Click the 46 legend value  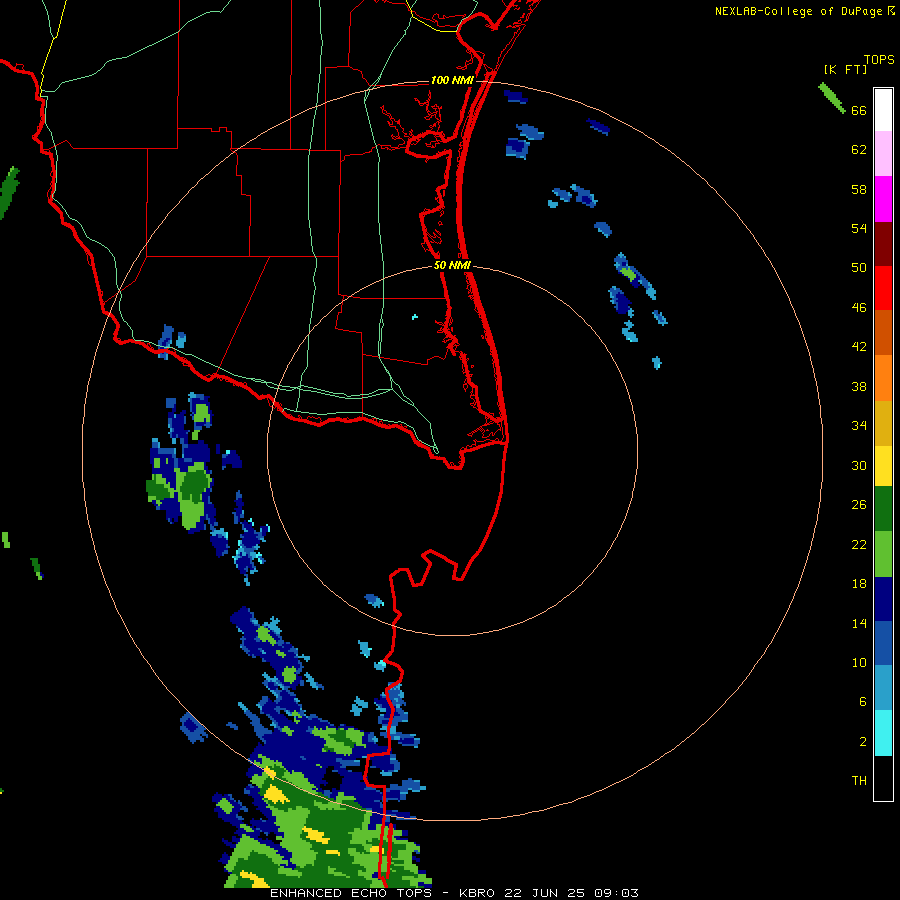point(859,308)
